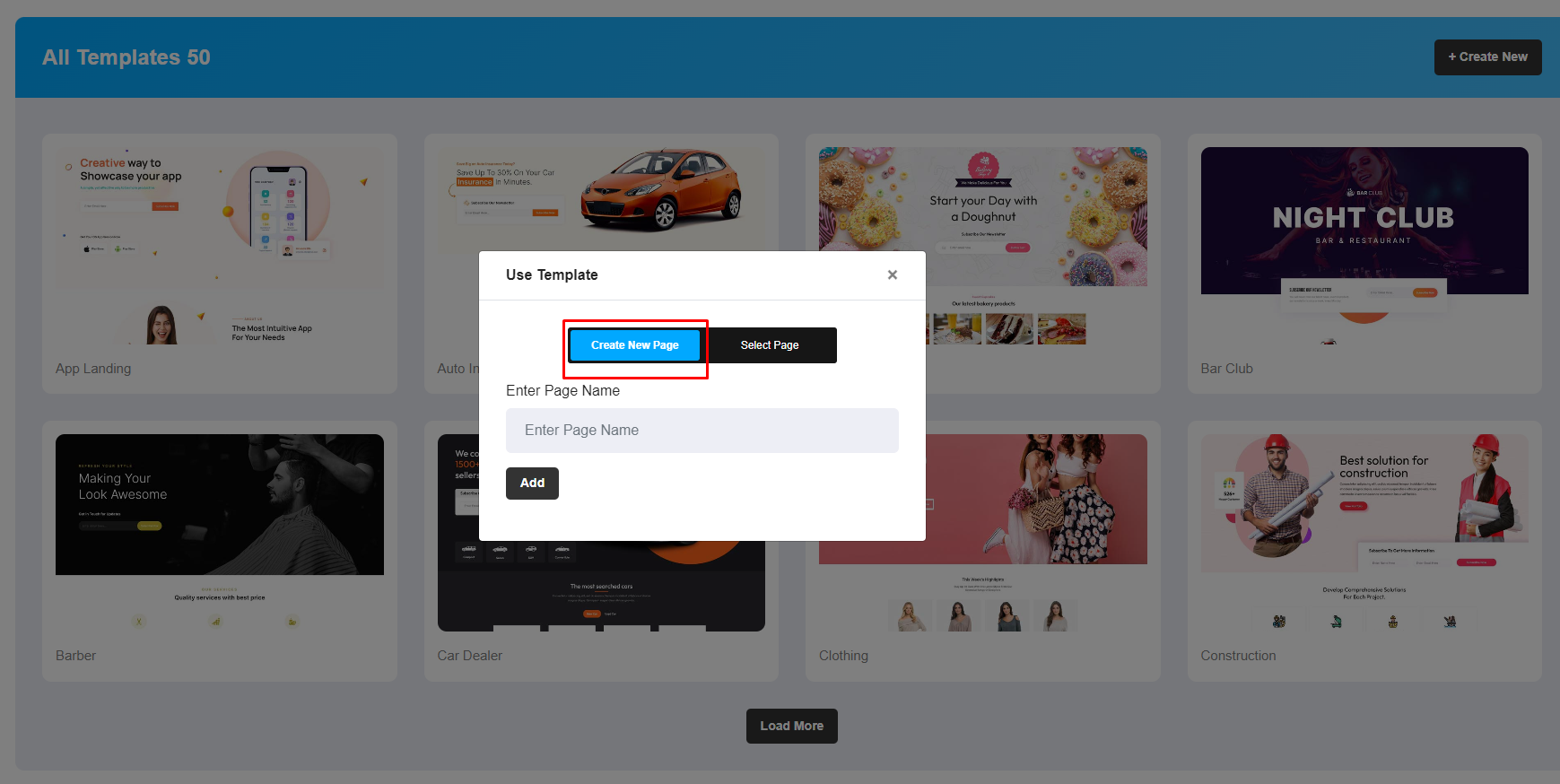The image size is (1560, 784).
Task: Switch to the Select Page tab
Action: coord(770,345)
